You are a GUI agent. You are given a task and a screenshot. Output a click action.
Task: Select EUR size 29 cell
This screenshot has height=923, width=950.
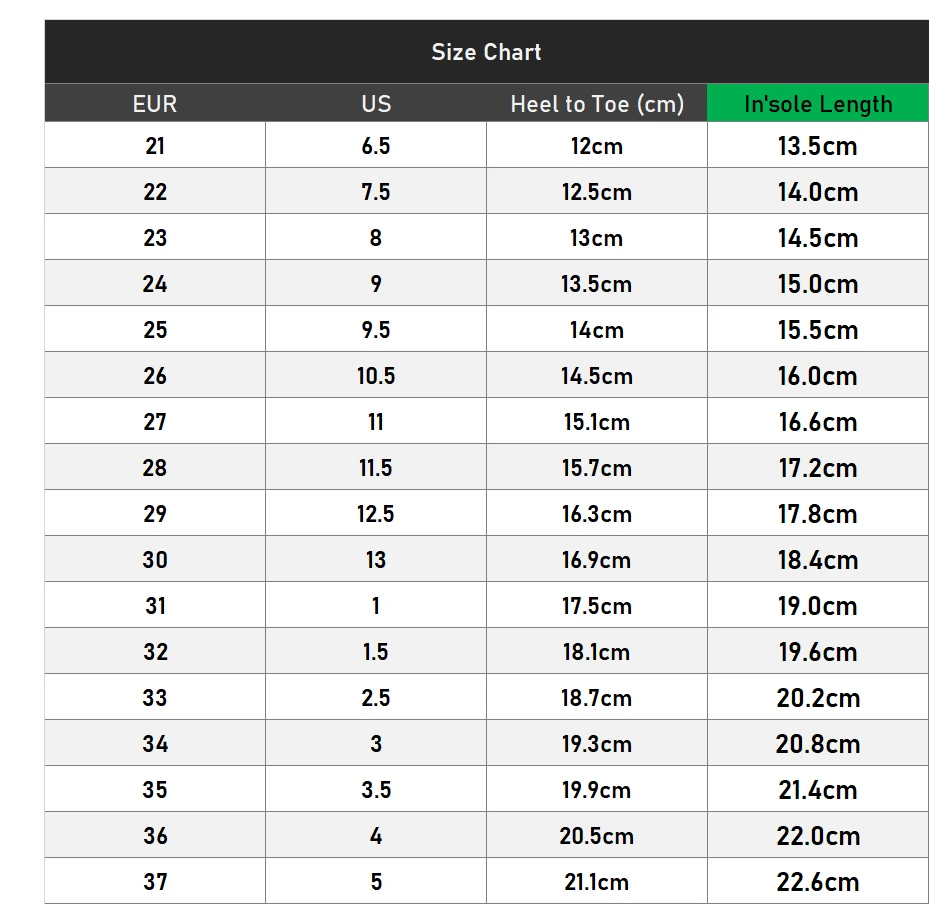click(x=155, y=514)
